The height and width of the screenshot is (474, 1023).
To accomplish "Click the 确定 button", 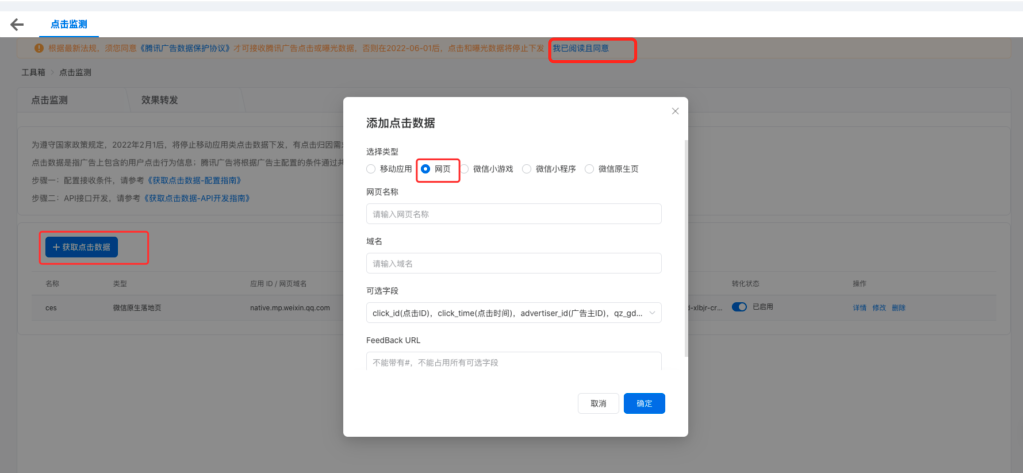I will pyautogui.click(x=644, y=403).
